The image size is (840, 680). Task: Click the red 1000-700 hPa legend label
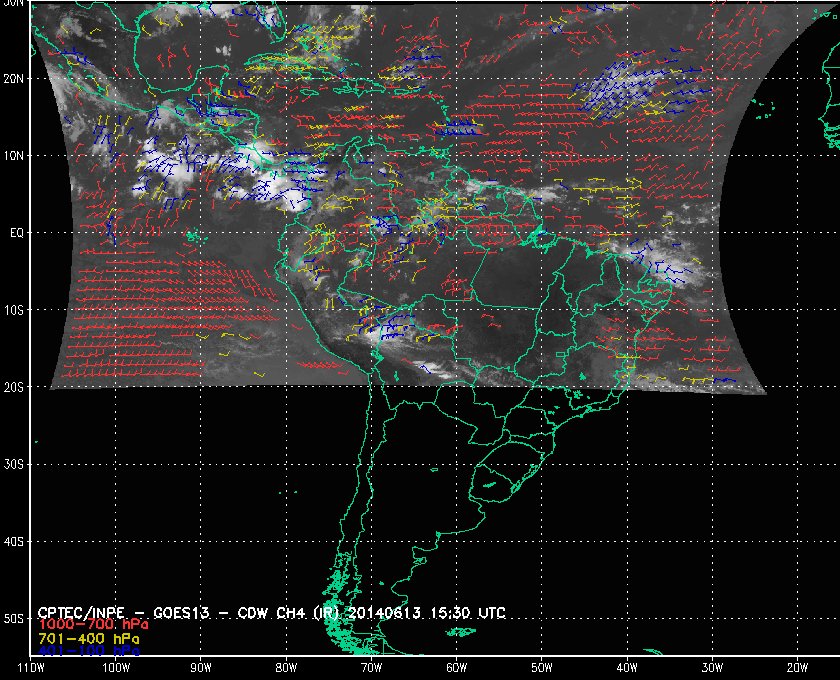(x=92, y=624)
